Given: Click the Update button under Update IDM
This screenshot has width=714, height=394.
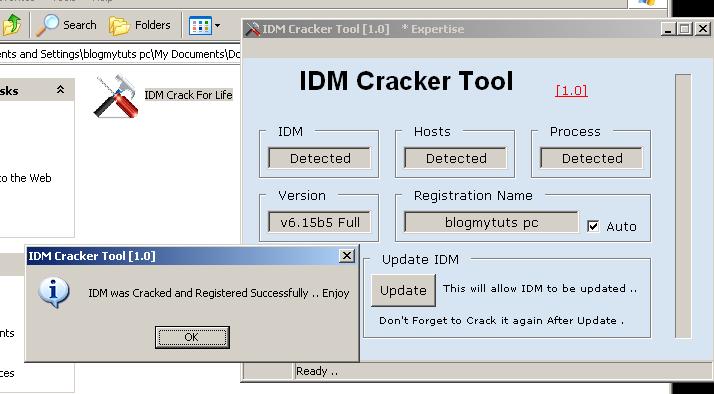Looking at the screenshot, I should pyautogui.click(x=403, y=290).
